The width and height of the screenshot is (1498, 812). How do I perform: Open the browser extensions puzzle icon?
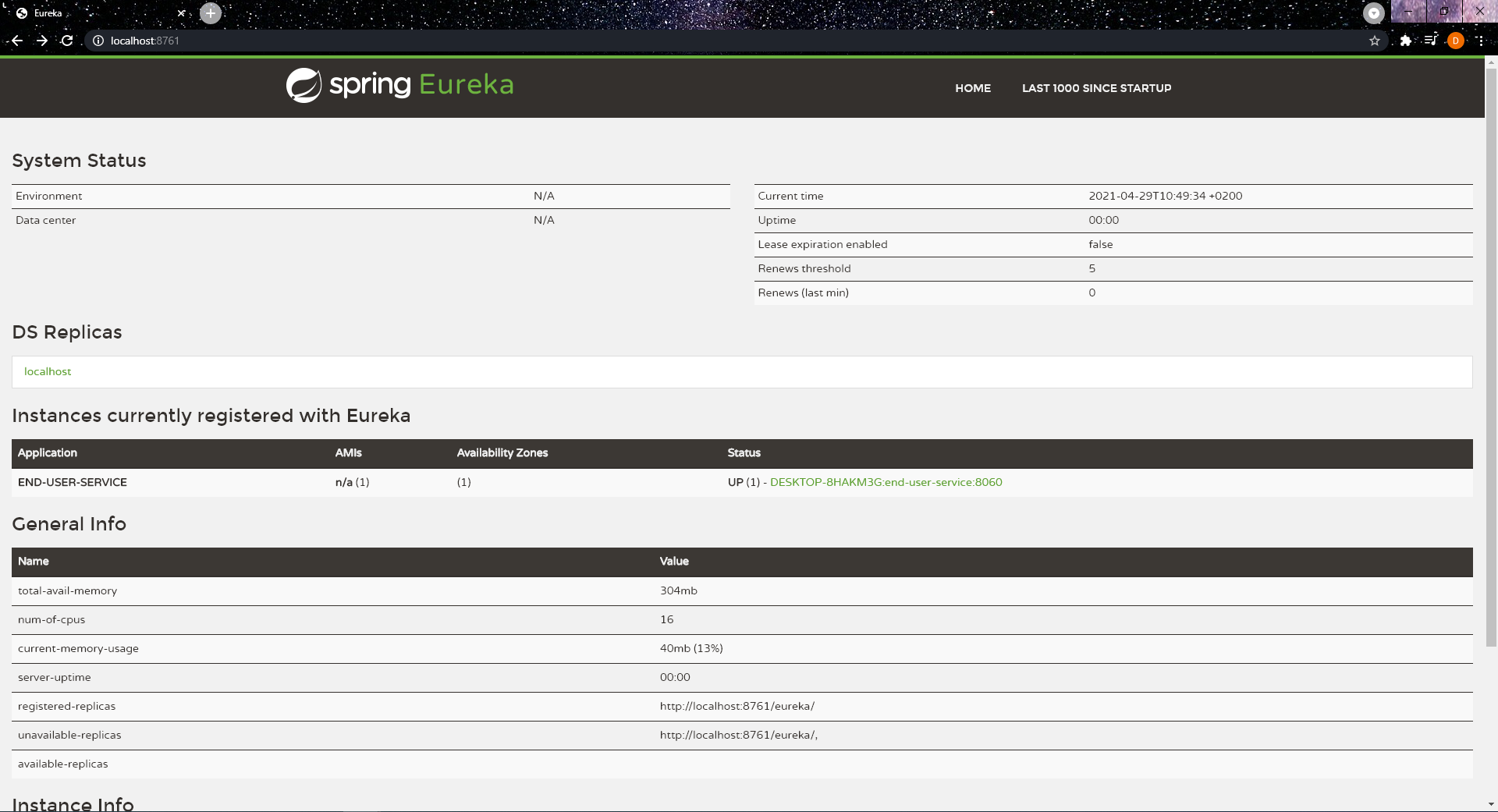1406,41
